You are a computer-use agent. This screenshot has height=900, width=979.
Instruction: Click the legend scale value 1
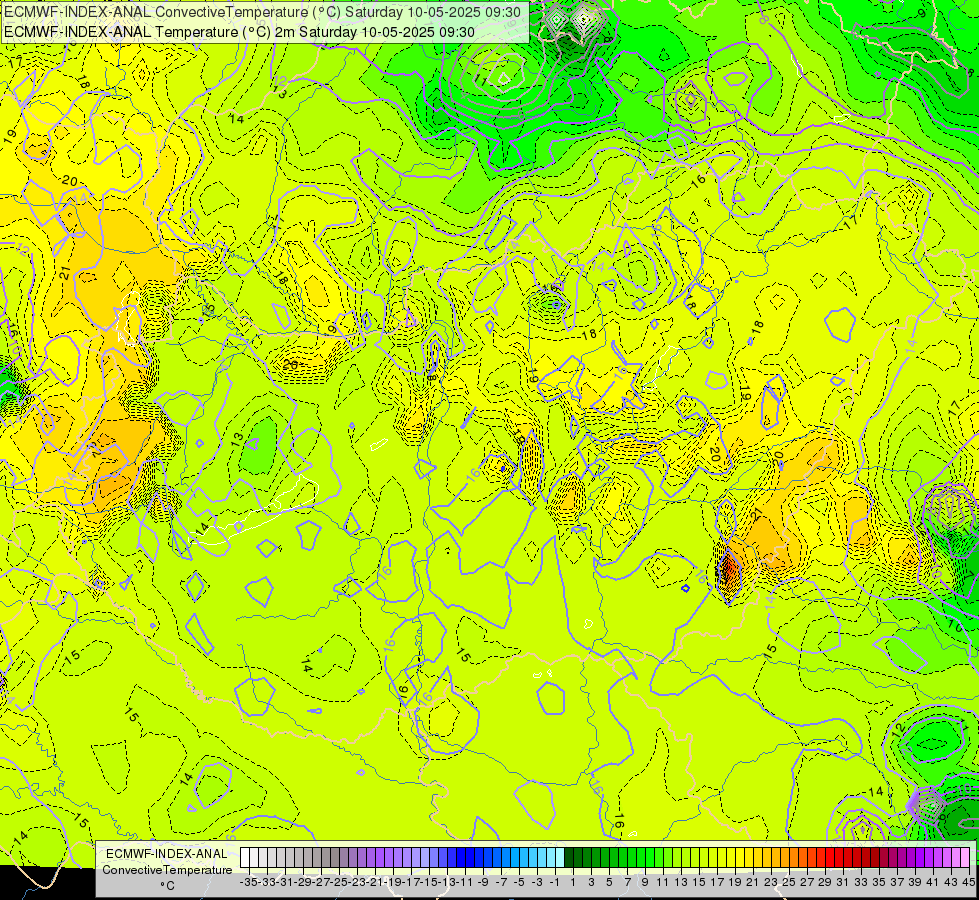573,883
